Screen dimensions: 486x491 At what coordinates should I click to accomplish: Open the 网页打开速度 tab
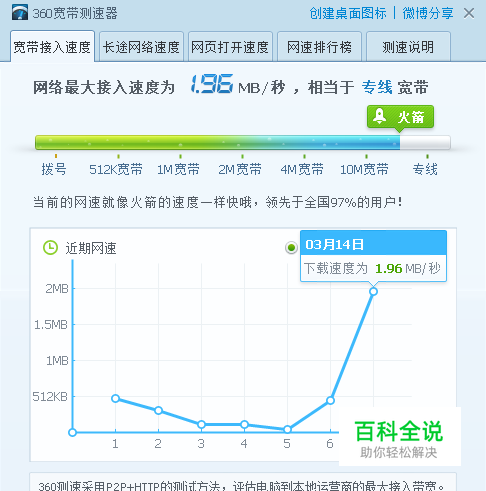(230, 47)
